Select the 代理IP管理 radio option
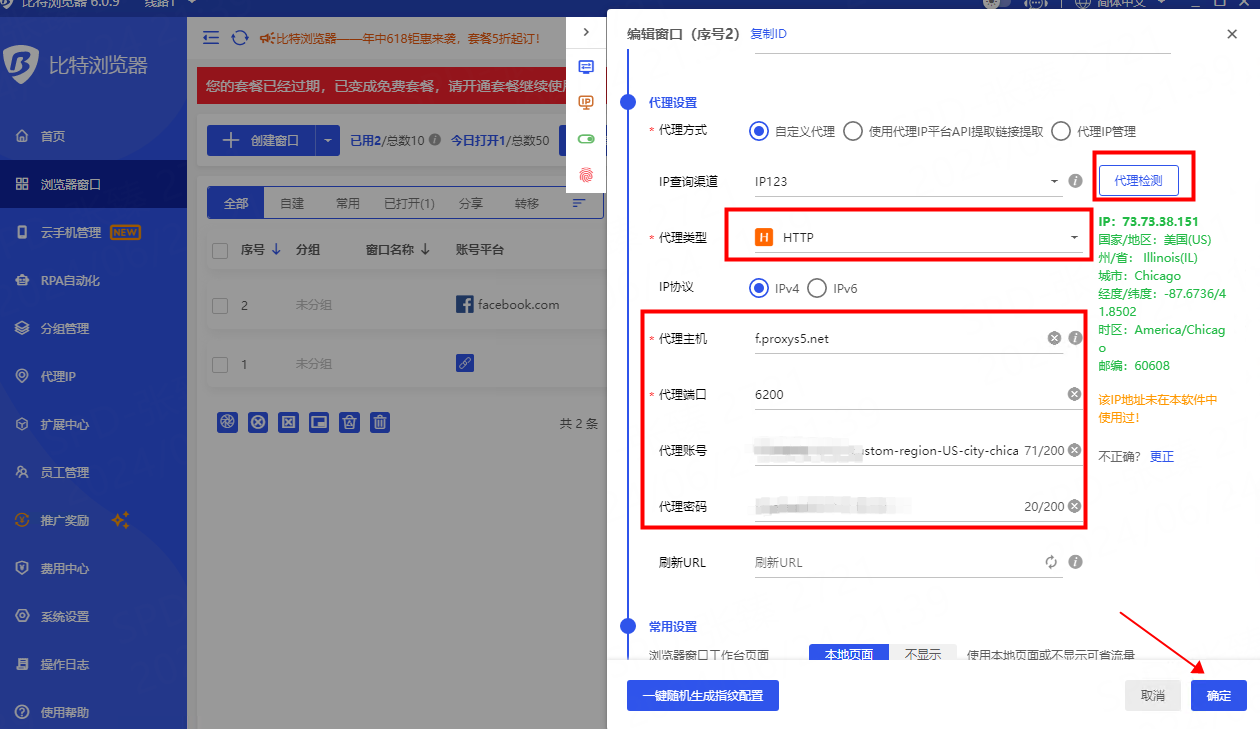 1061,131
